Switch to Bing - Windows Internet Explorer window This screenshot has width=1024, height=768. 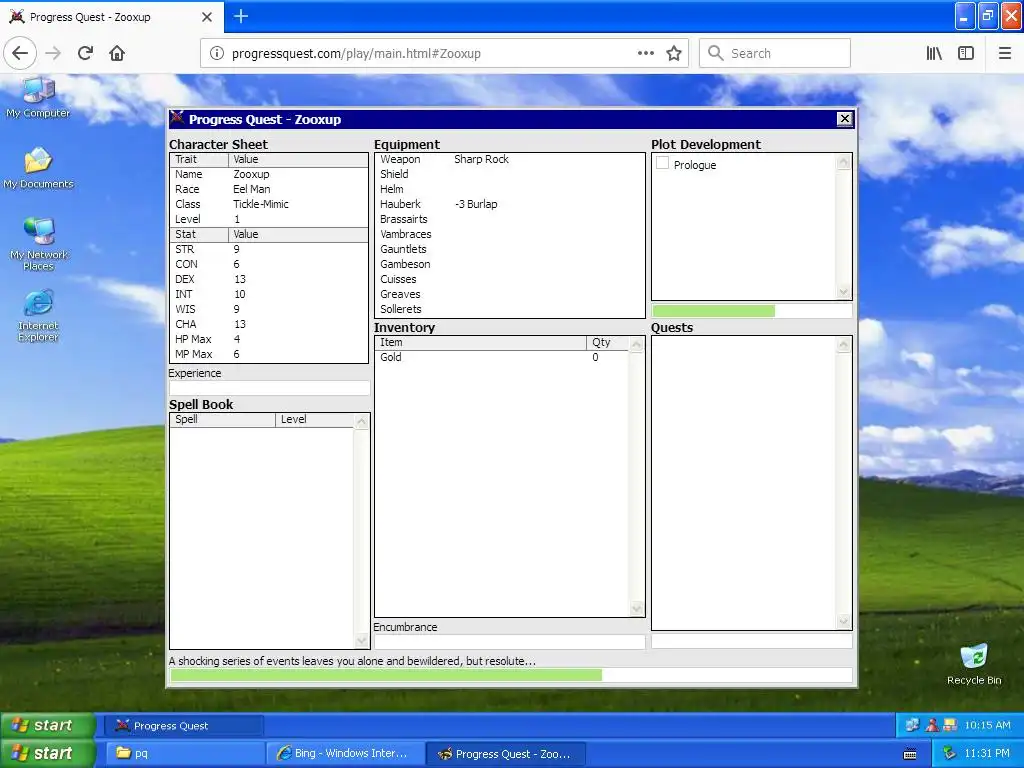pyautogui.click(x=345, y=754)
